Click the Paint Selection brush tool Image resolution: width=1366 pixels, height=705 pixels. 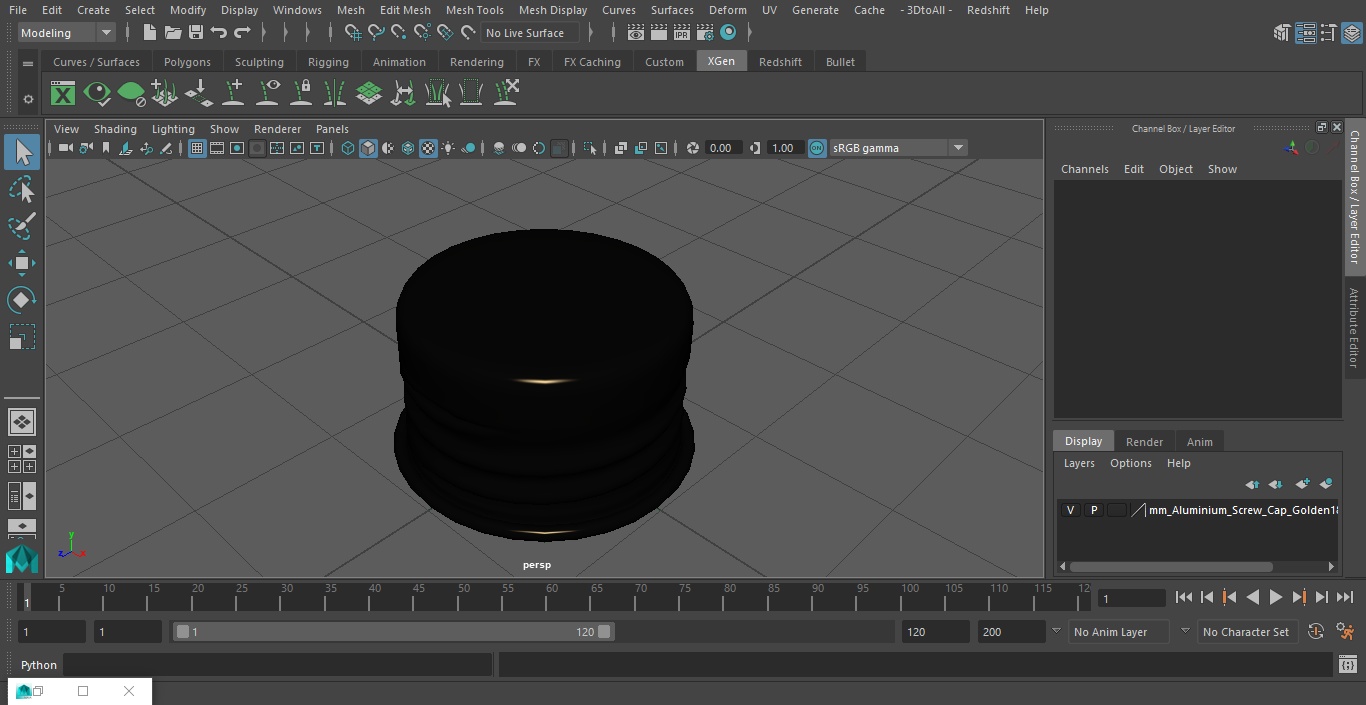22,227
